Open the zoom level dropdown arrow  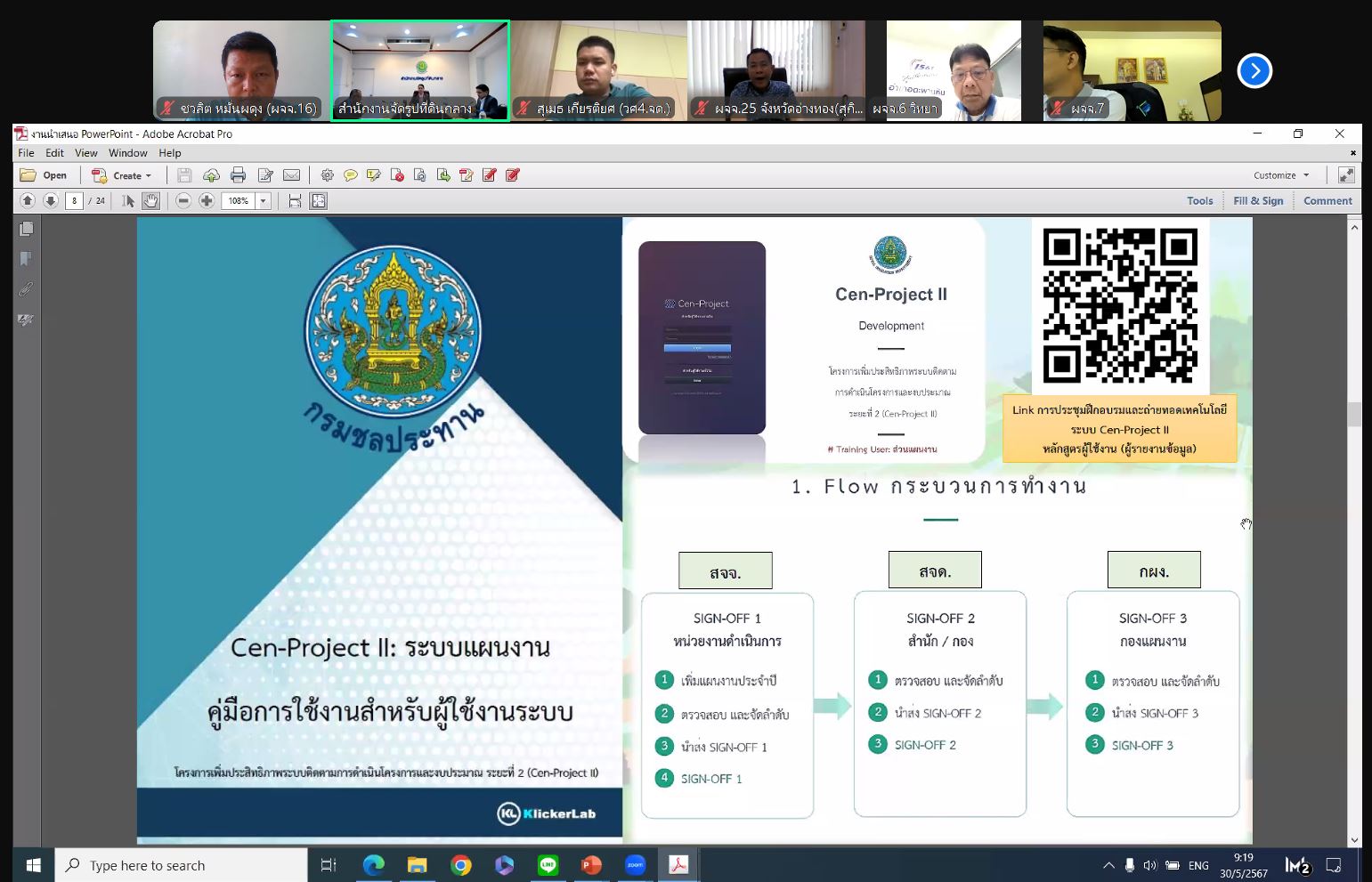pos(264,201)
